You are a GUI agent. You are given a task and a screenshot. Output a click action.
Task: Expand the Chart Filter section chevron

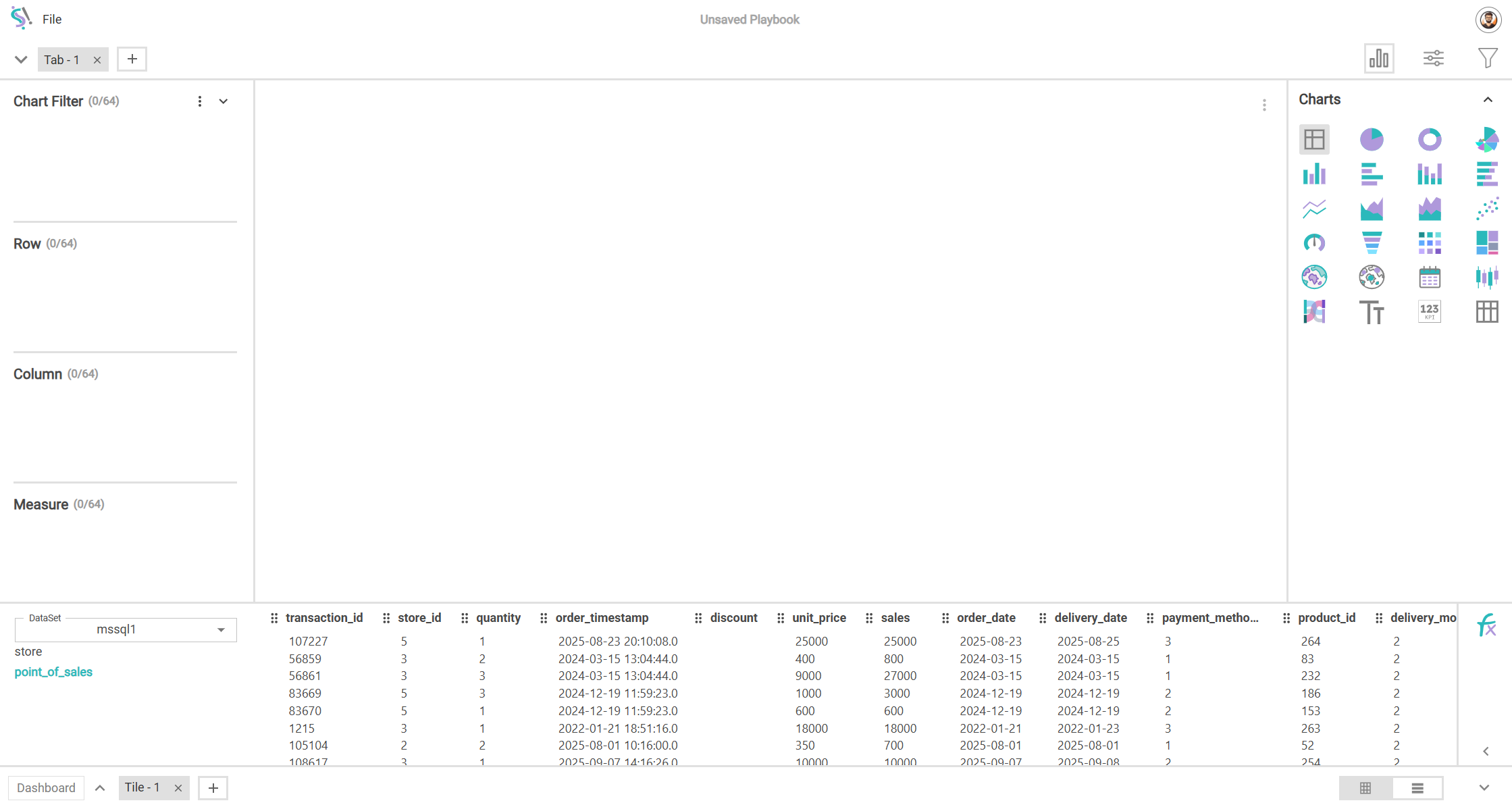click(224, 101)
